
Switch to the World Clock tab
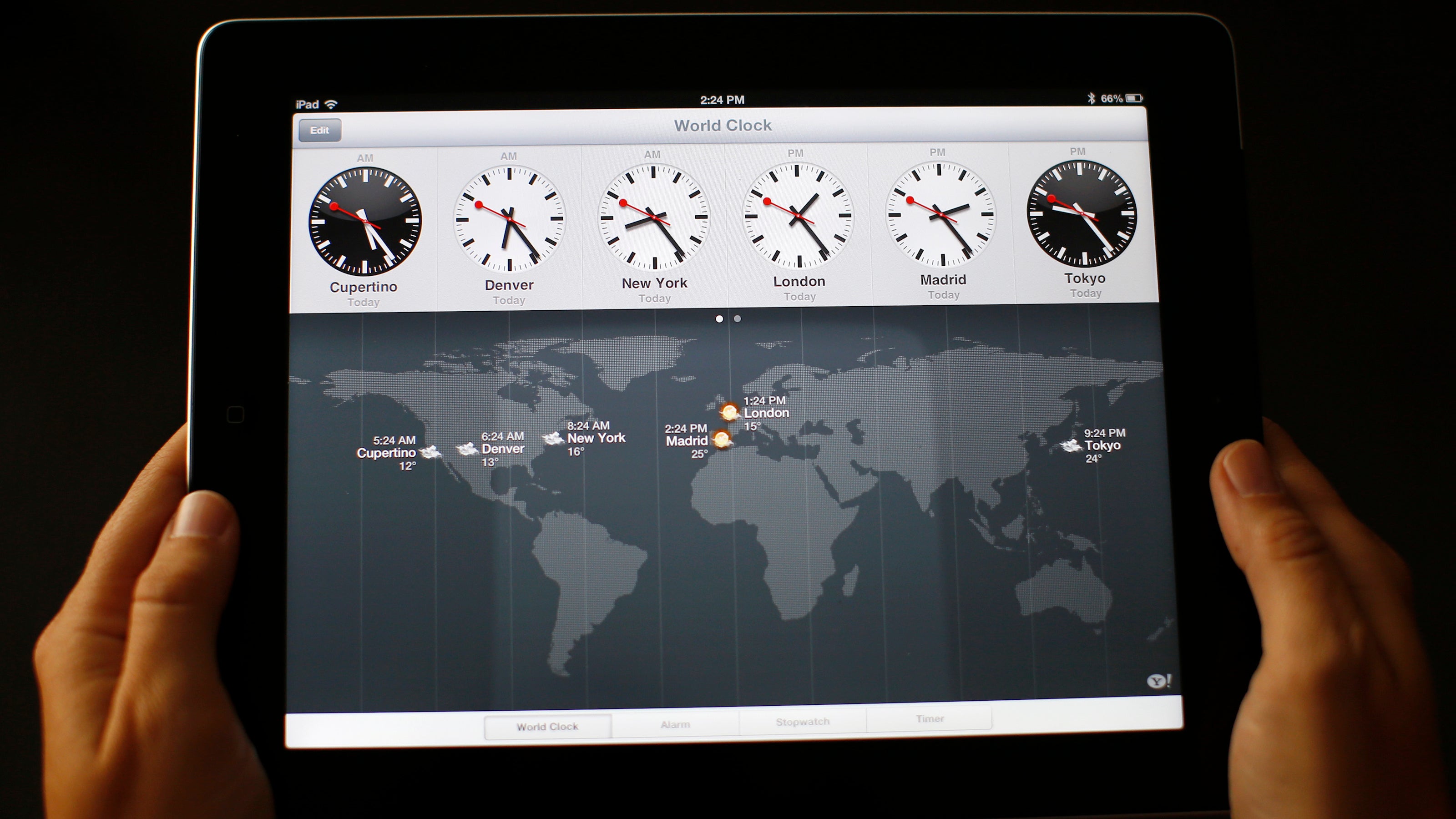point(548,727)
